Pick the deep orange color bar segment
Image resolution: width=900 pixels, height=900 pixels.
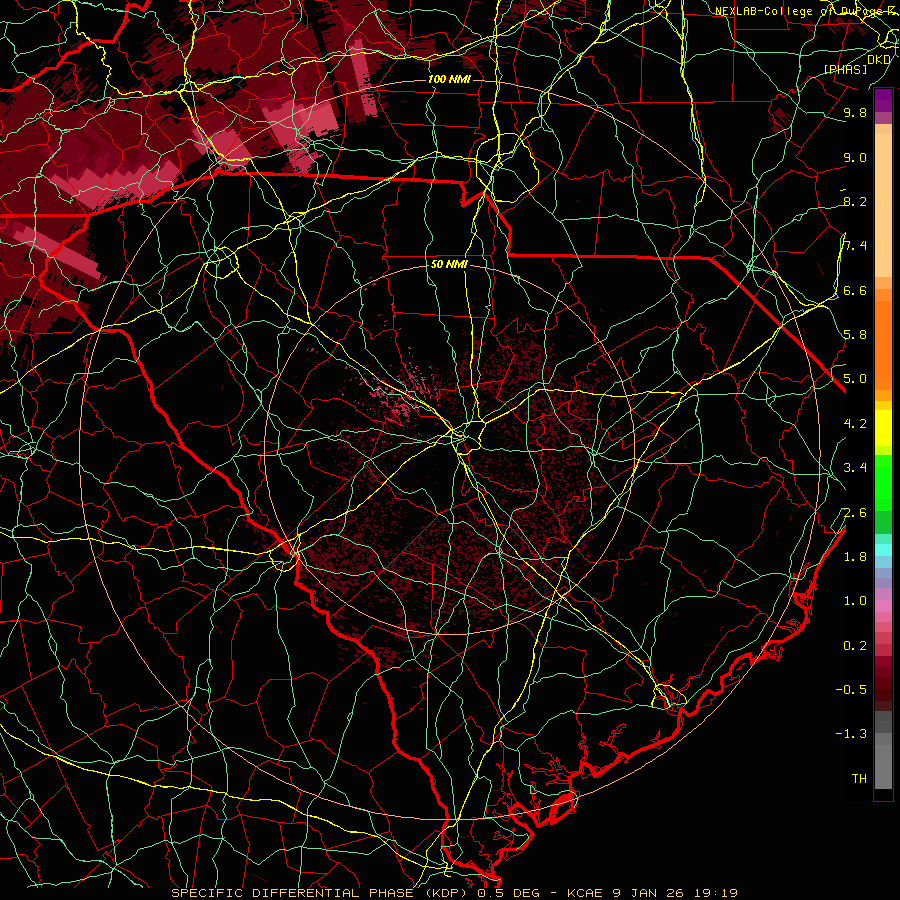[883, 344]
